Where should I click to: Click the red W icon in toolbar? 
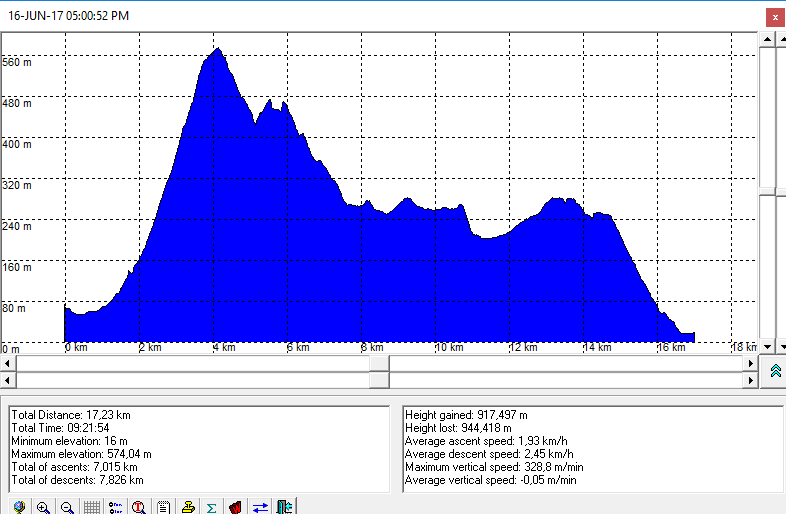[x=235, y=507]
